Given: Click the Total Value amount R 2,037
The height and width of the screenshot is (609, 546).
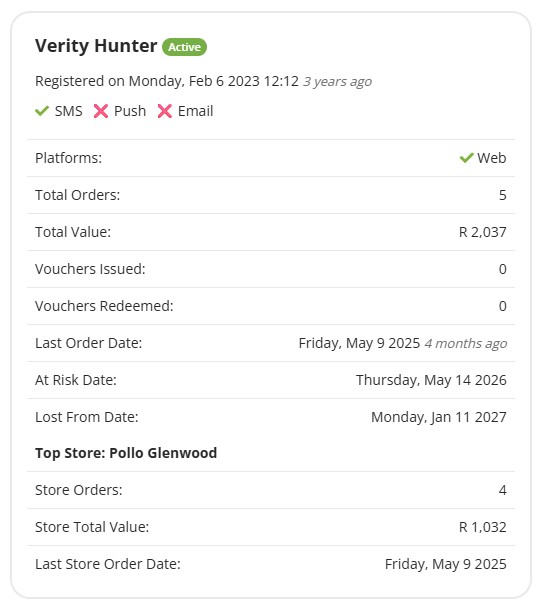Looking at the screenshot, I should coord(483,232).
